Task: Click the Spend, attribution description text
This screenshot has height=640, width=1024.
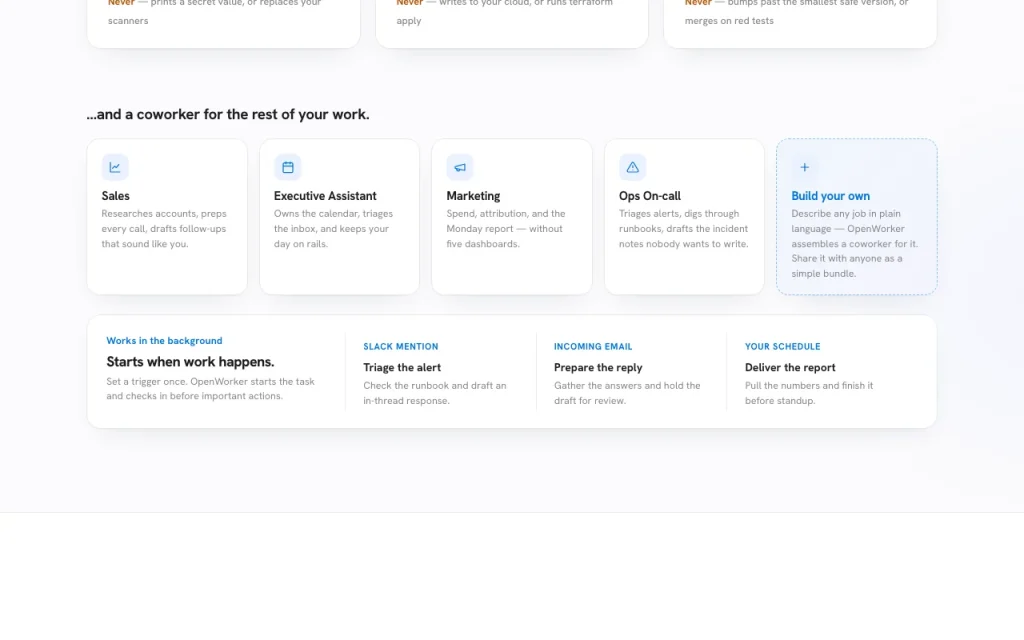Action: click(505, 229)
